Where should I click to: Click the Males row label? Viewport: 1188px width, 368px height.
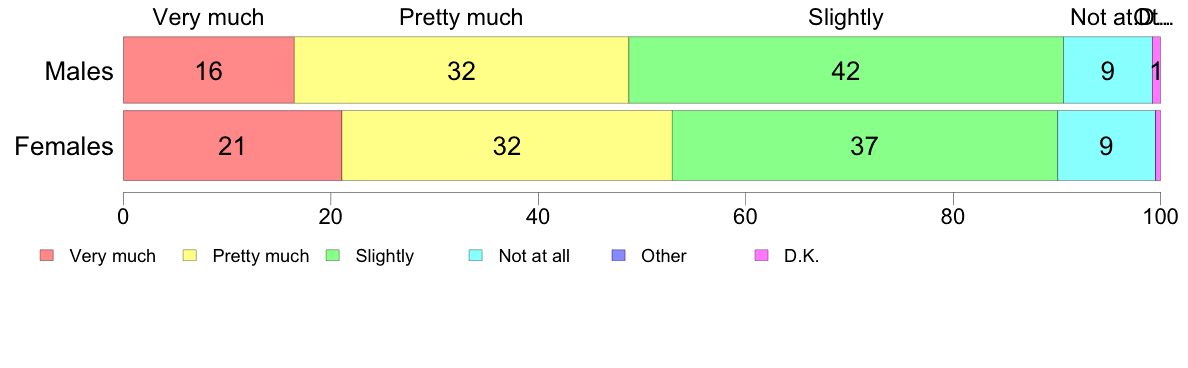(79, 71)
